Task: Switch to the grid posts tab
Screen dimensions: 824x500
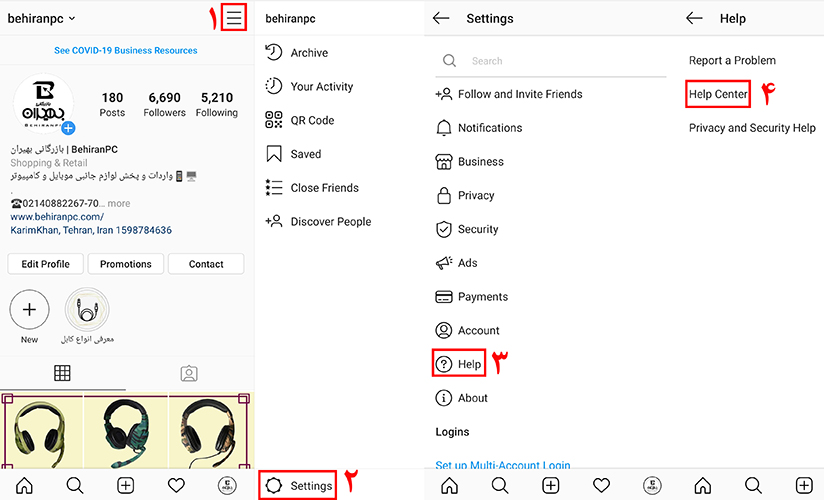Action: [x=62, y=373]
